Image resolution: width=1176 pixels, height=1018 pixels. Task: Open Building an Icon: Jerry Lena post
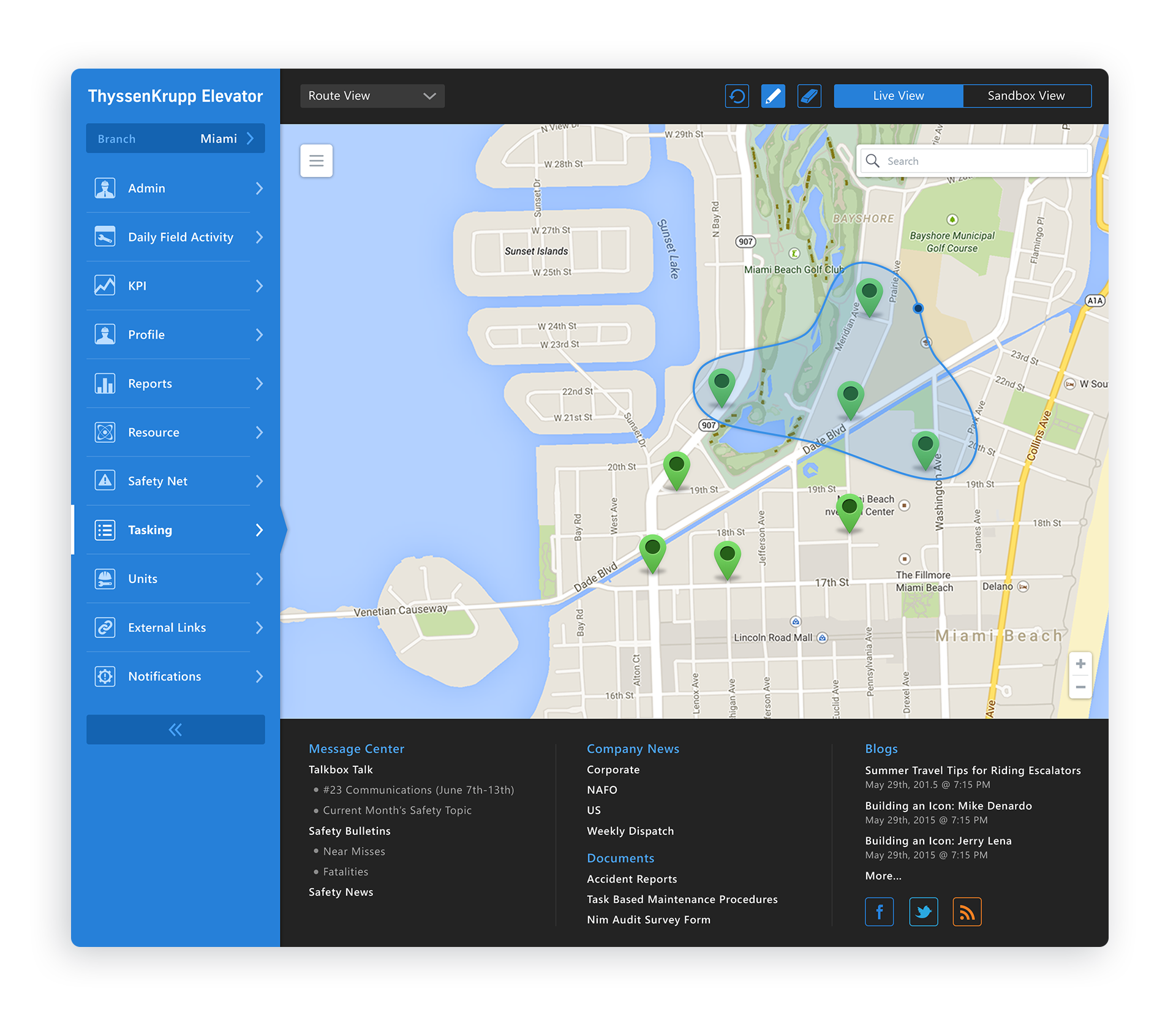coord(938,841)
